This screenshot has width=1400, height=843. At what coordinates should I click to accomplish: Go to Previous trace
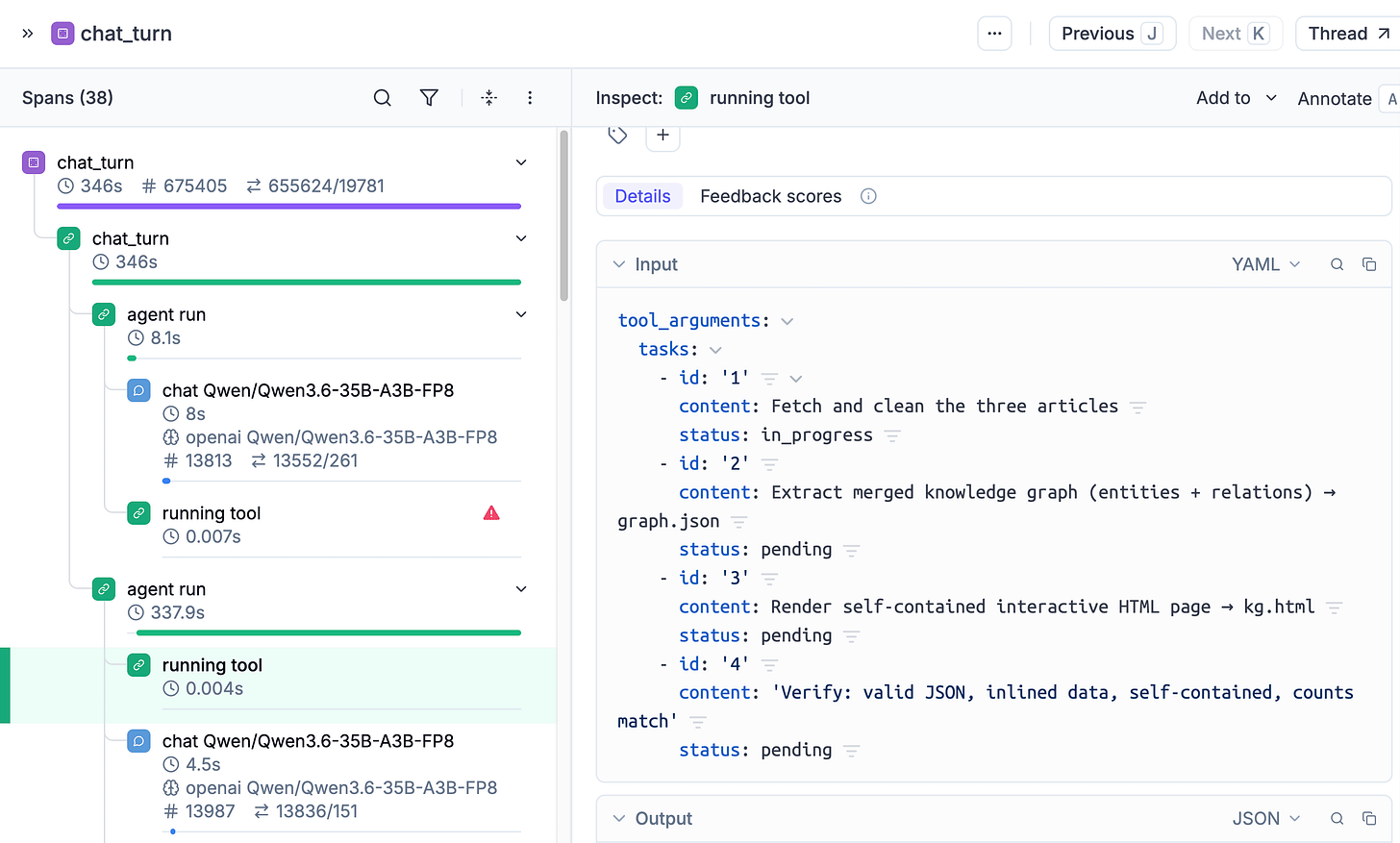click(1112, 34)
